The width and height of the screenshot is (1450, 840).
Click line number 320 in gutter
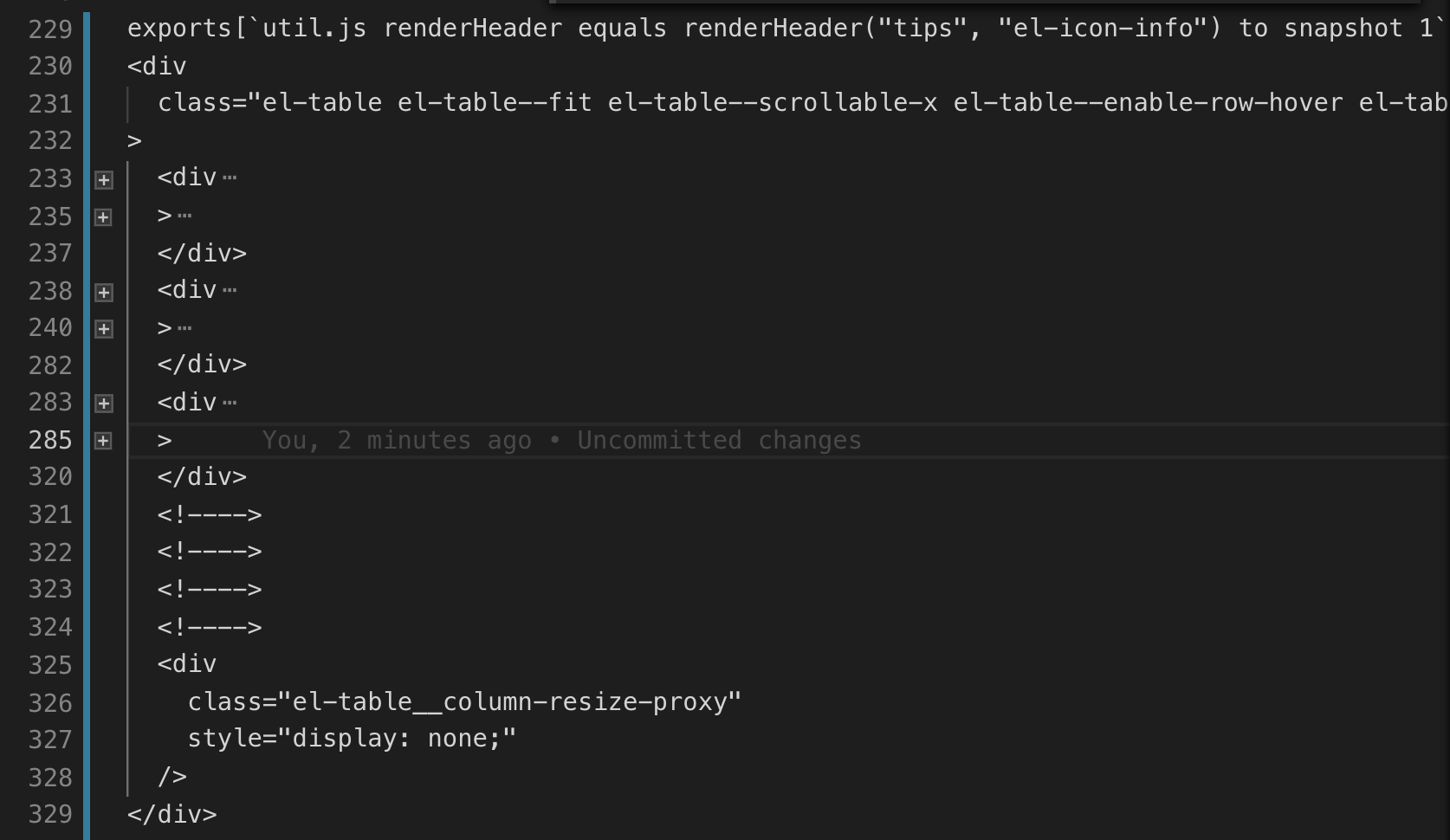(50, 477)
